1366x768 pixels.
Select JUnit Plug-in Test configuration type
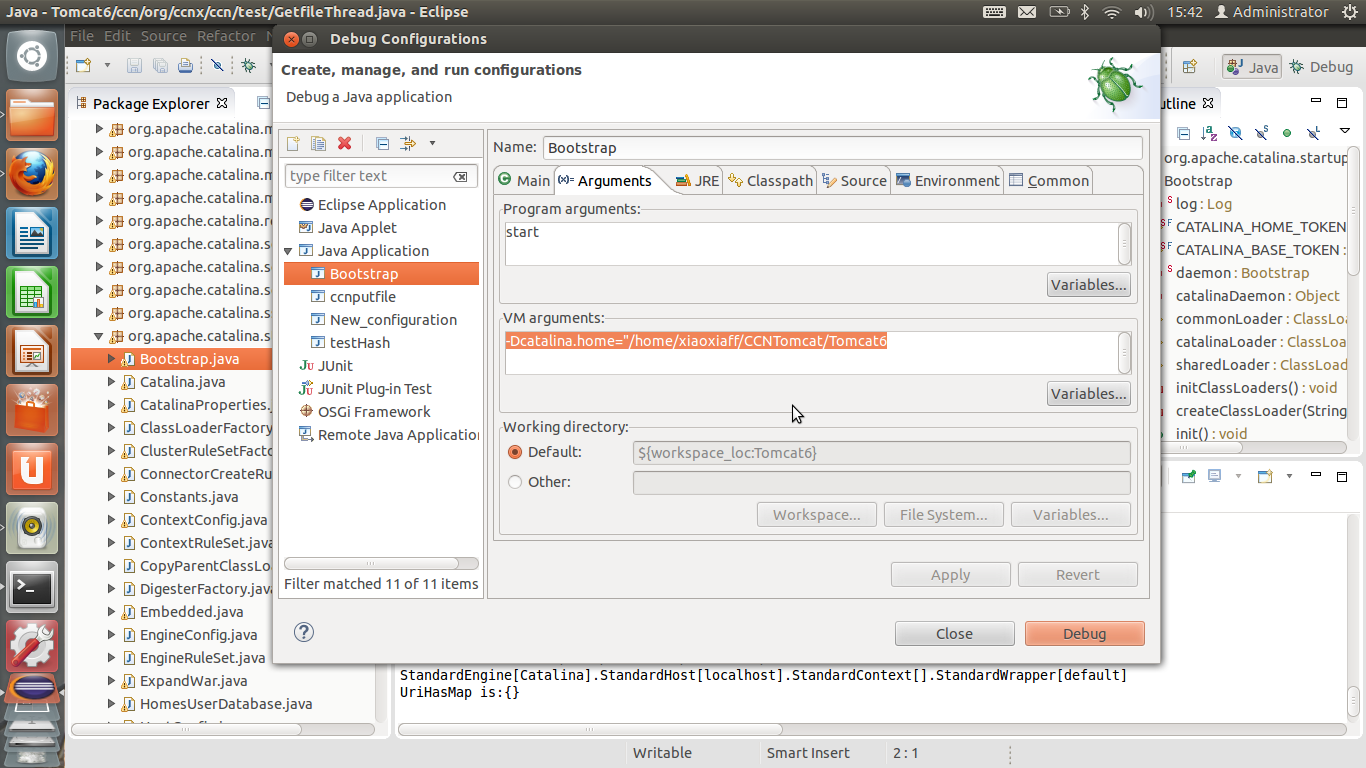point(374,389)
